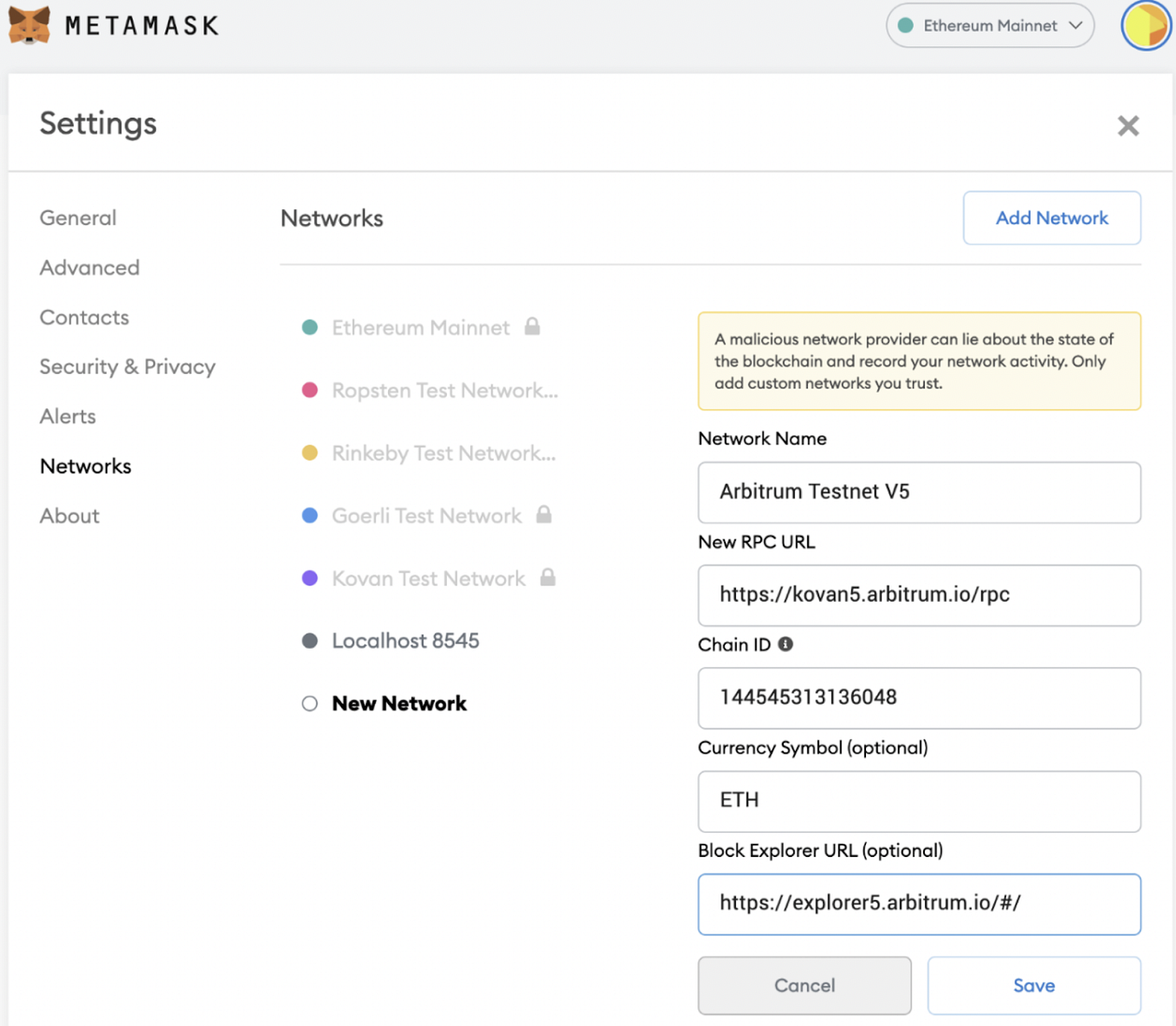Click the lock icon beside Ethereum Mainnet
1176x1026 pixels.
532,326
